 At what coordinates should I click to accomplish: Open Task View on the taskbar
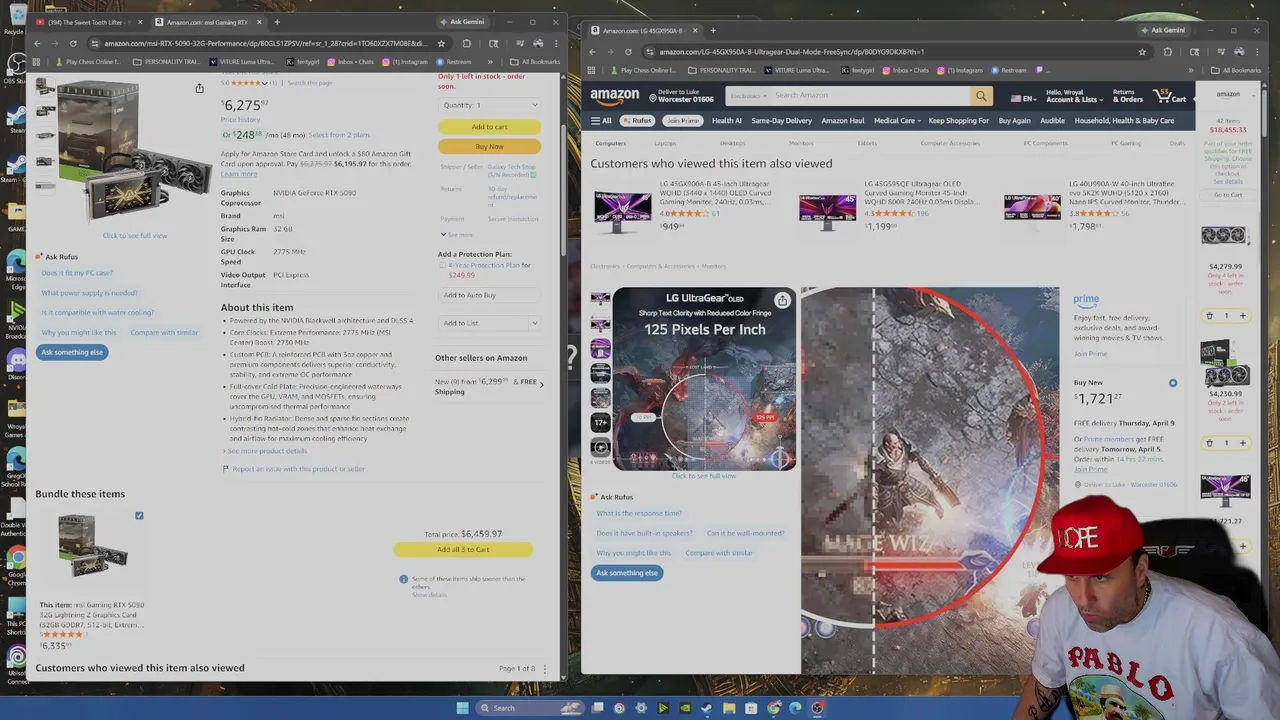(x=597, y=708)
